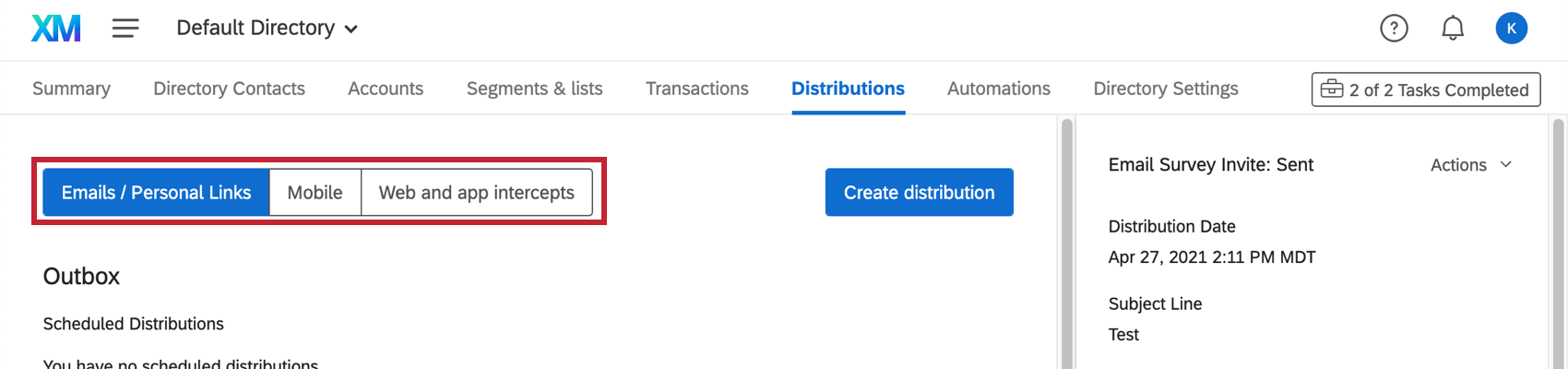The height and width of the screenshot is (369, 1568).
Task: Select Web and app intercepts toggle
Action: point(476,192)
